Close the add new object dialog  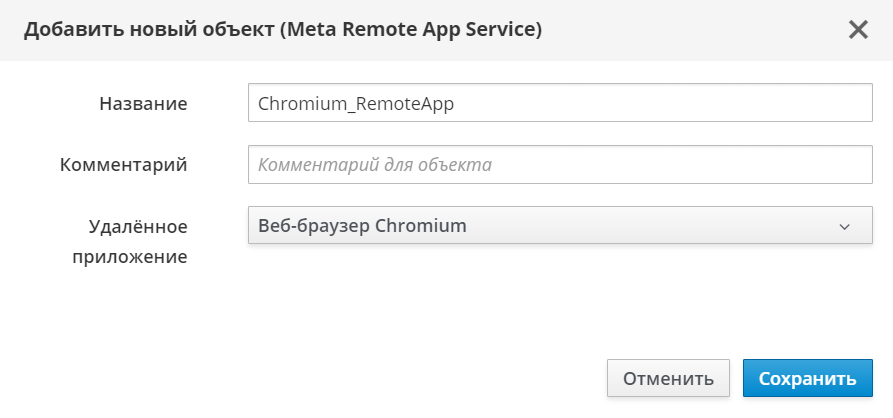[x=857, y=30]
